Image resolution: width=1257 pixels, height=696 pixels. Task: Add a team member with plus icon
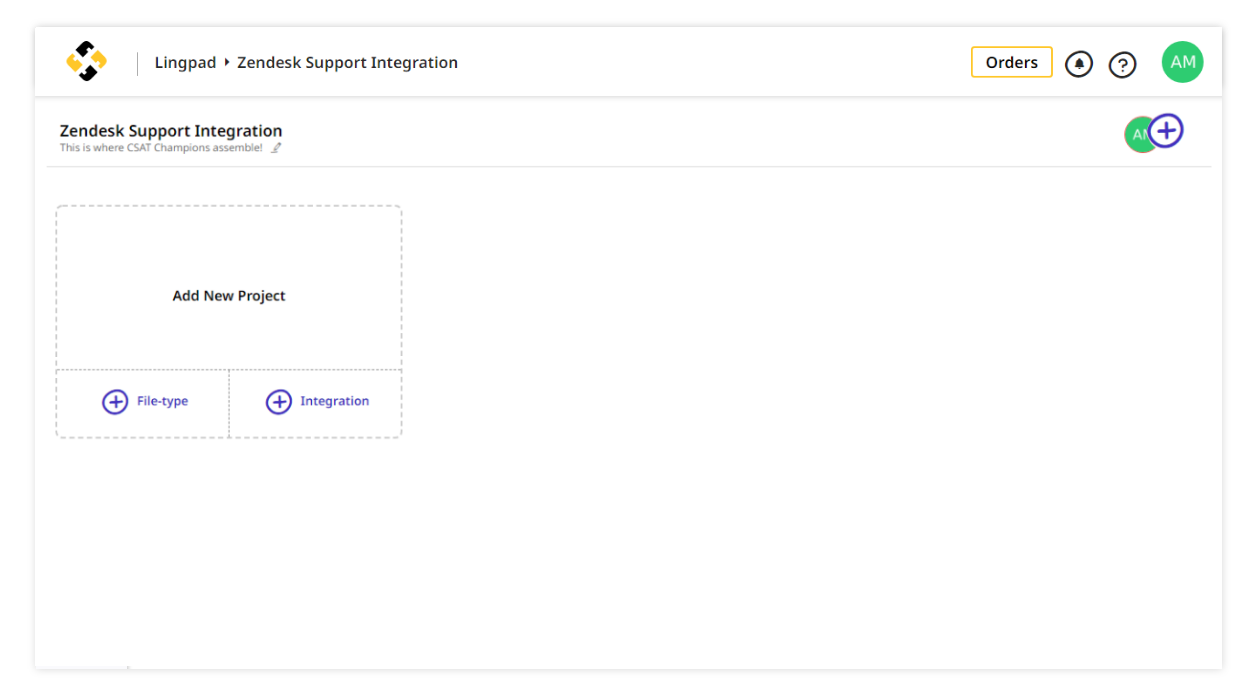pos(1166,130)
